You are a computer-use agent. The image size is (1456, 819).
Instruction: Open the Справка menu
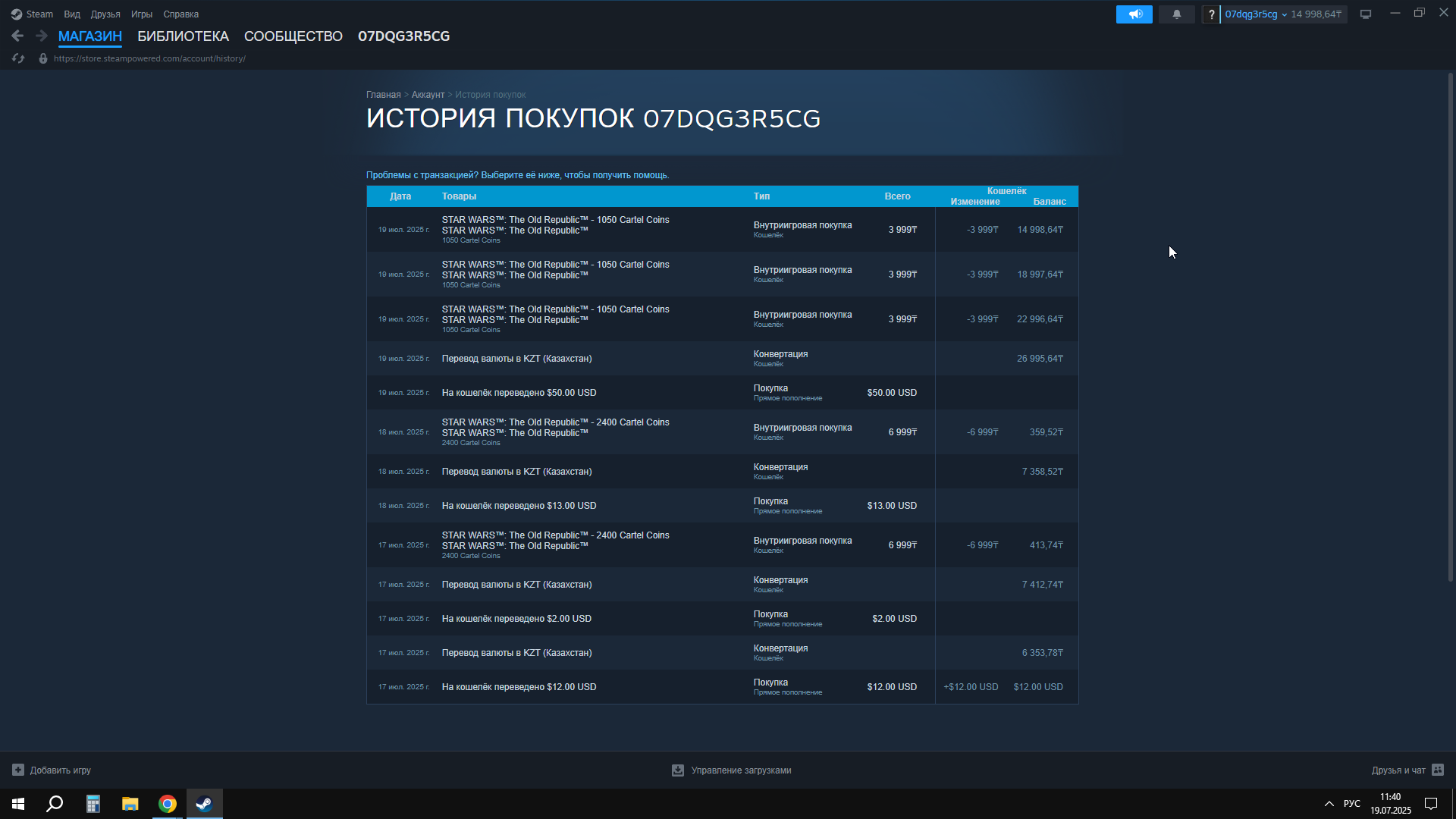coord(181,14)
